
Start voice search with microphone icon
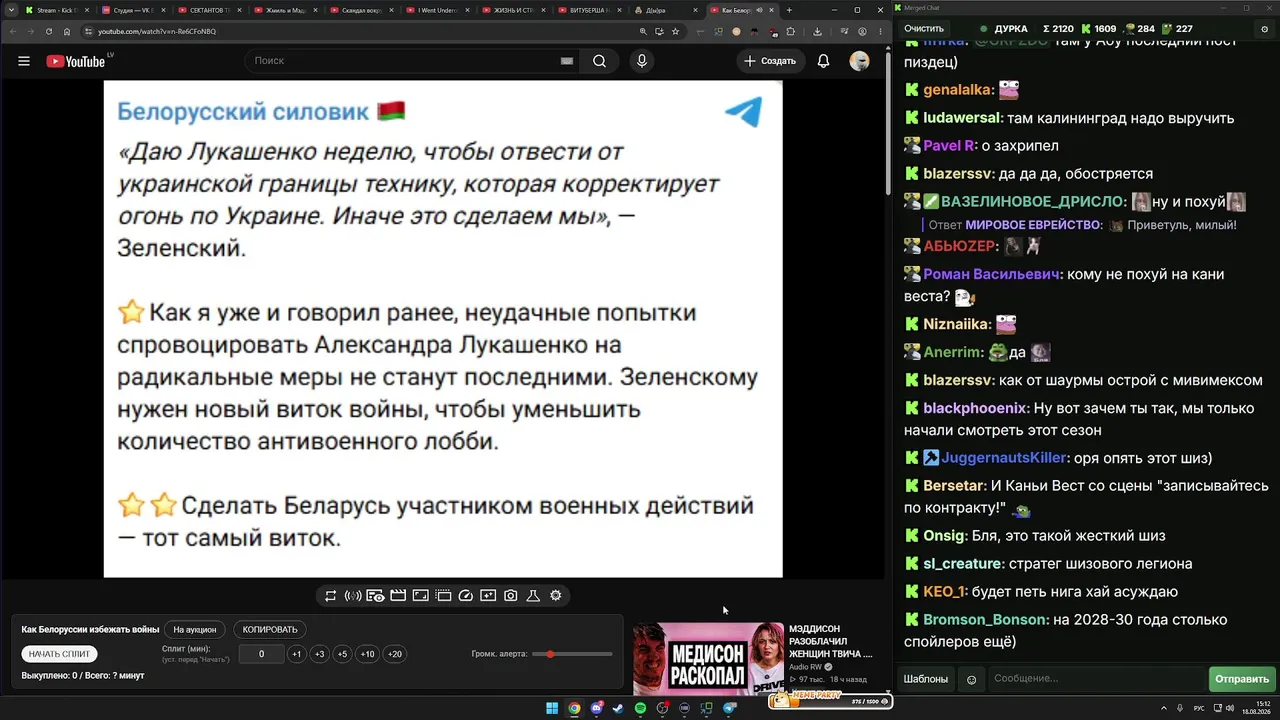tap(642, 61)
